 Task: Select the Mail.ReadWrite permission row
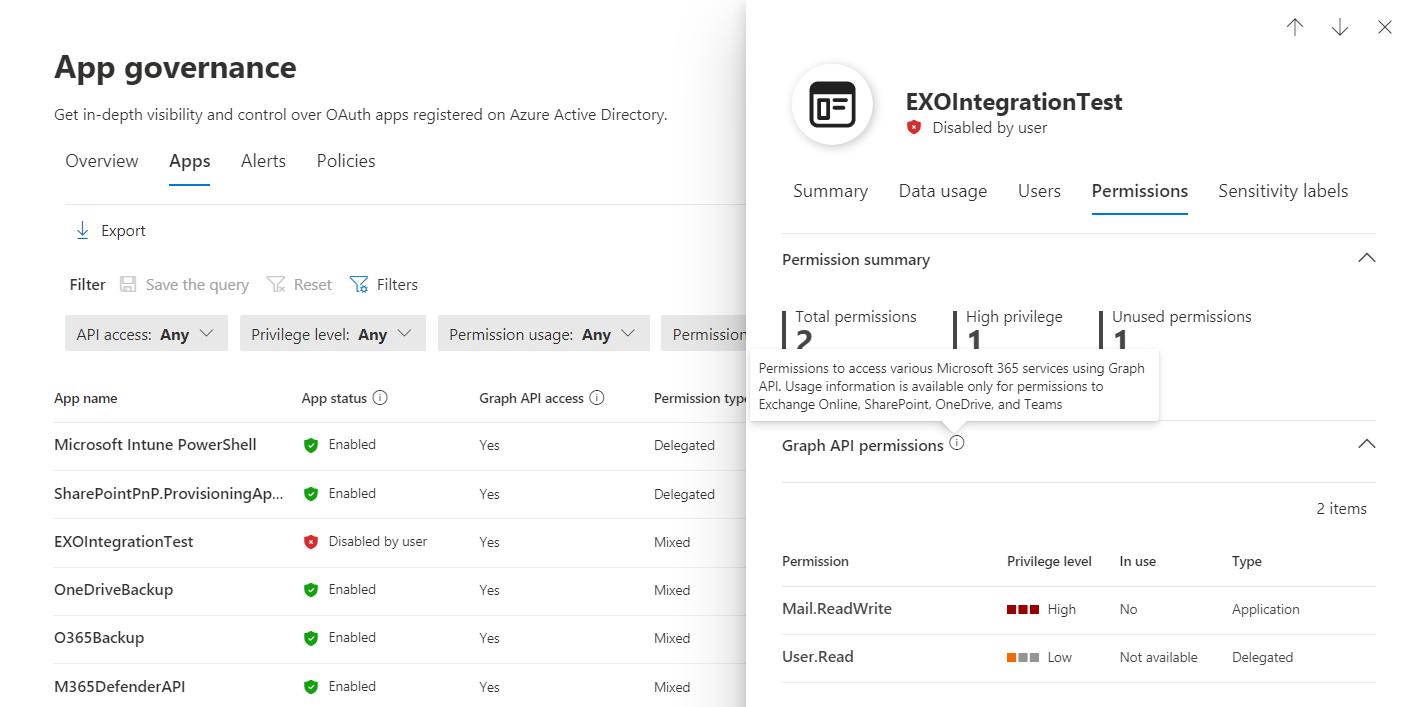point(1079,609)
